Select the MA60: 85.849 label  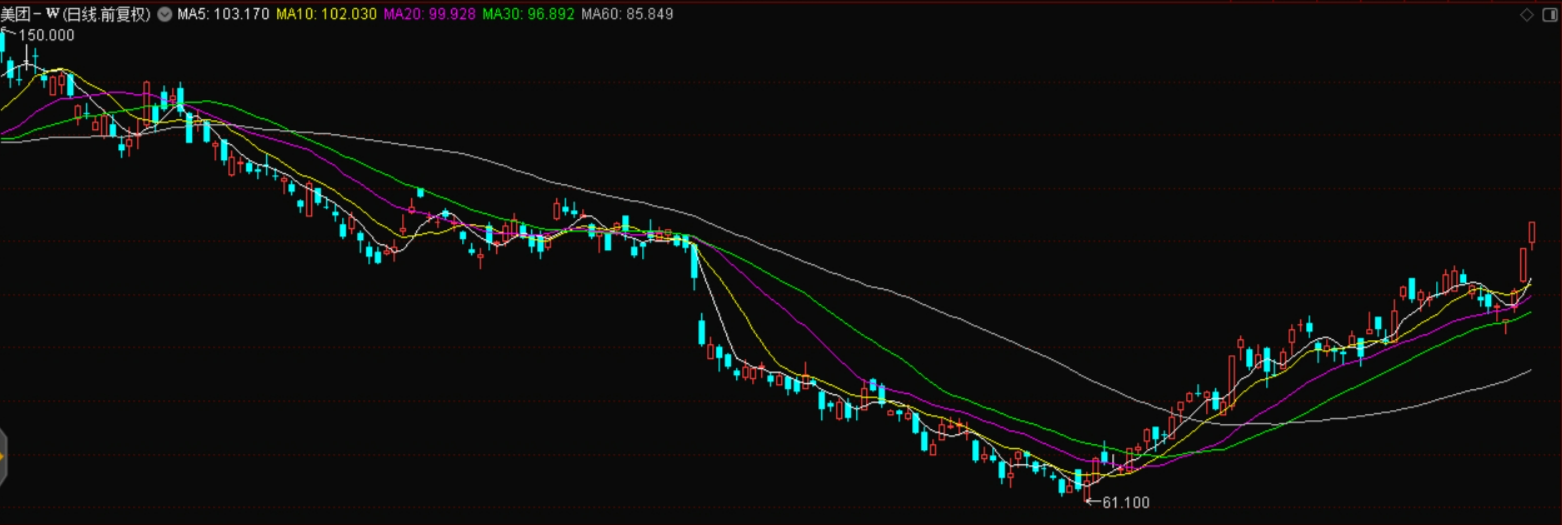point(627,14)
